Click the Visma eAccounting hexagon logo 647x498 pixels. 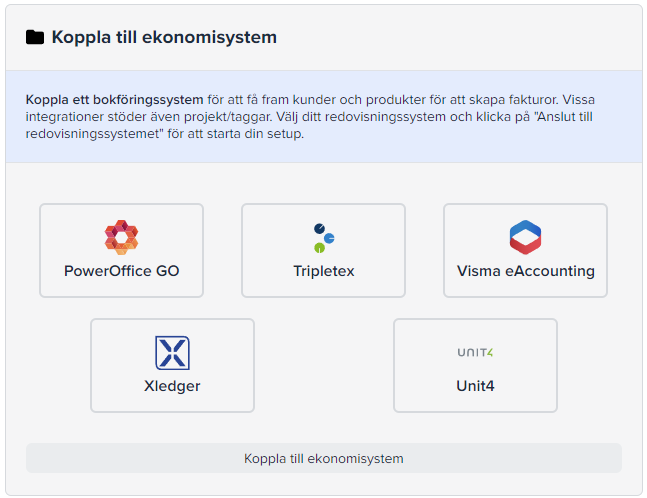525,237
